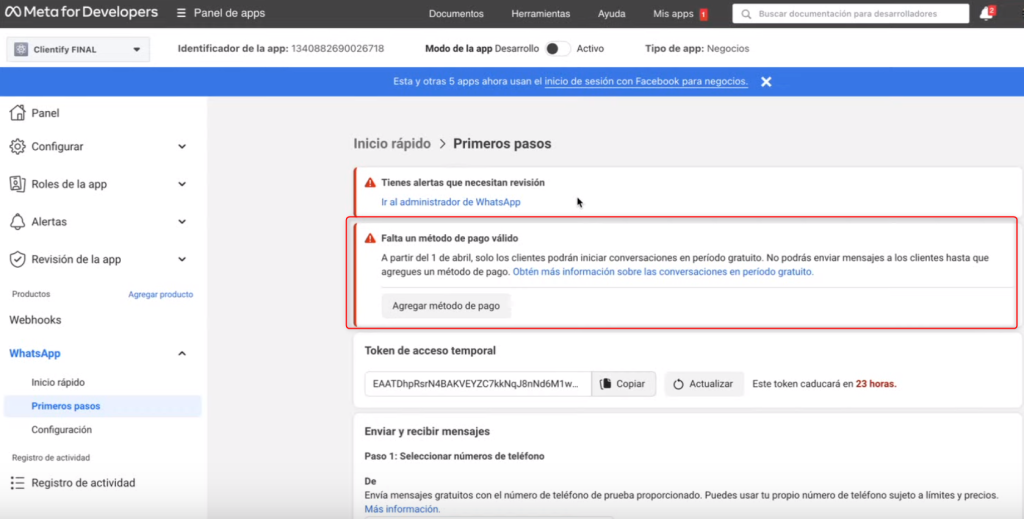Click the "Token de acceso temporal" heading
This screenshot has height=519, width=1024.
[x=430, y=351]
